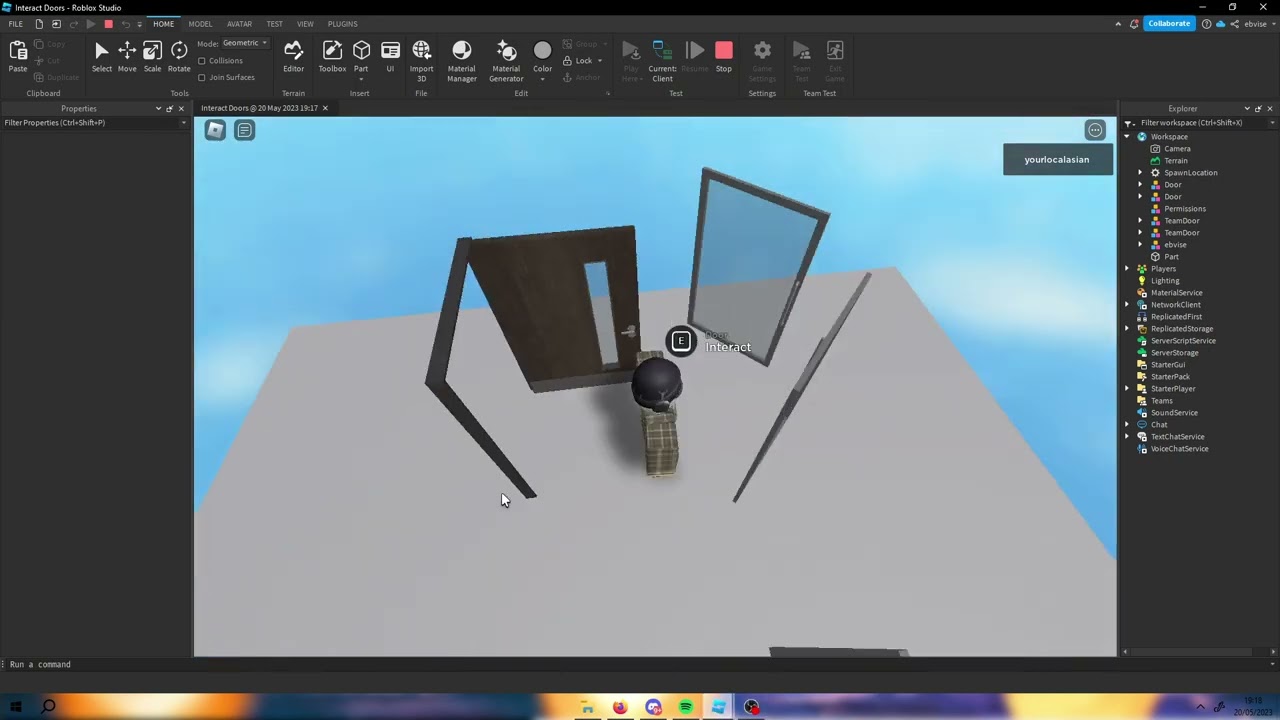Open the in-game chat icon
Viewport: 1280px width, 720px height.
[245, 130]
